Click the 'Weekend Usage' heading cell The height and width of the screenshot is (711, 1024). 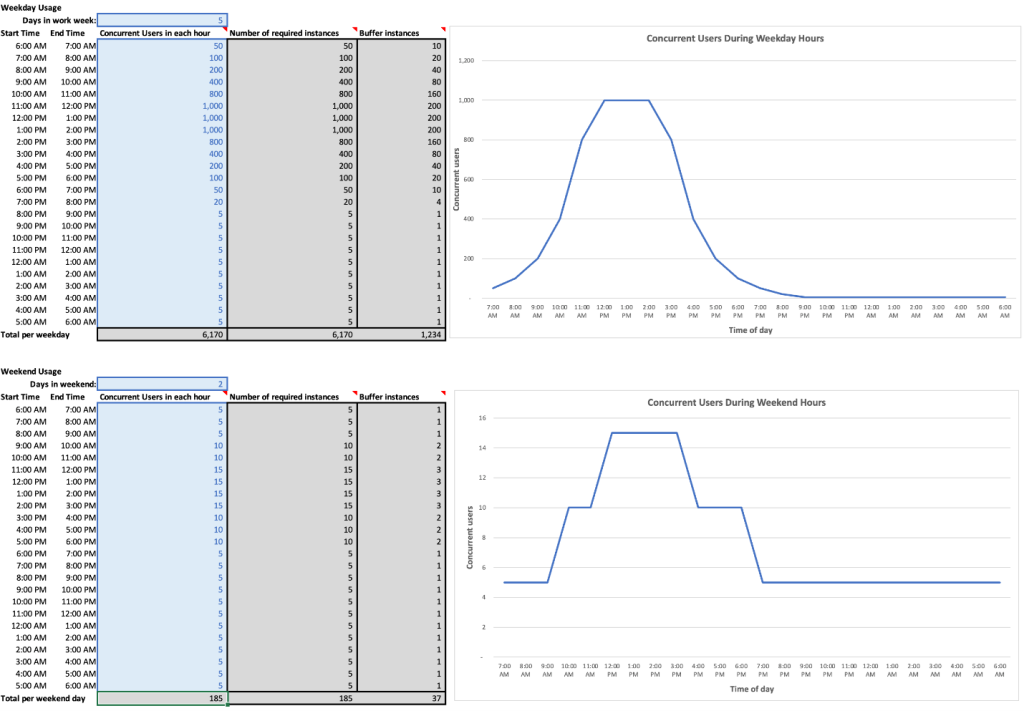point(31,371)
